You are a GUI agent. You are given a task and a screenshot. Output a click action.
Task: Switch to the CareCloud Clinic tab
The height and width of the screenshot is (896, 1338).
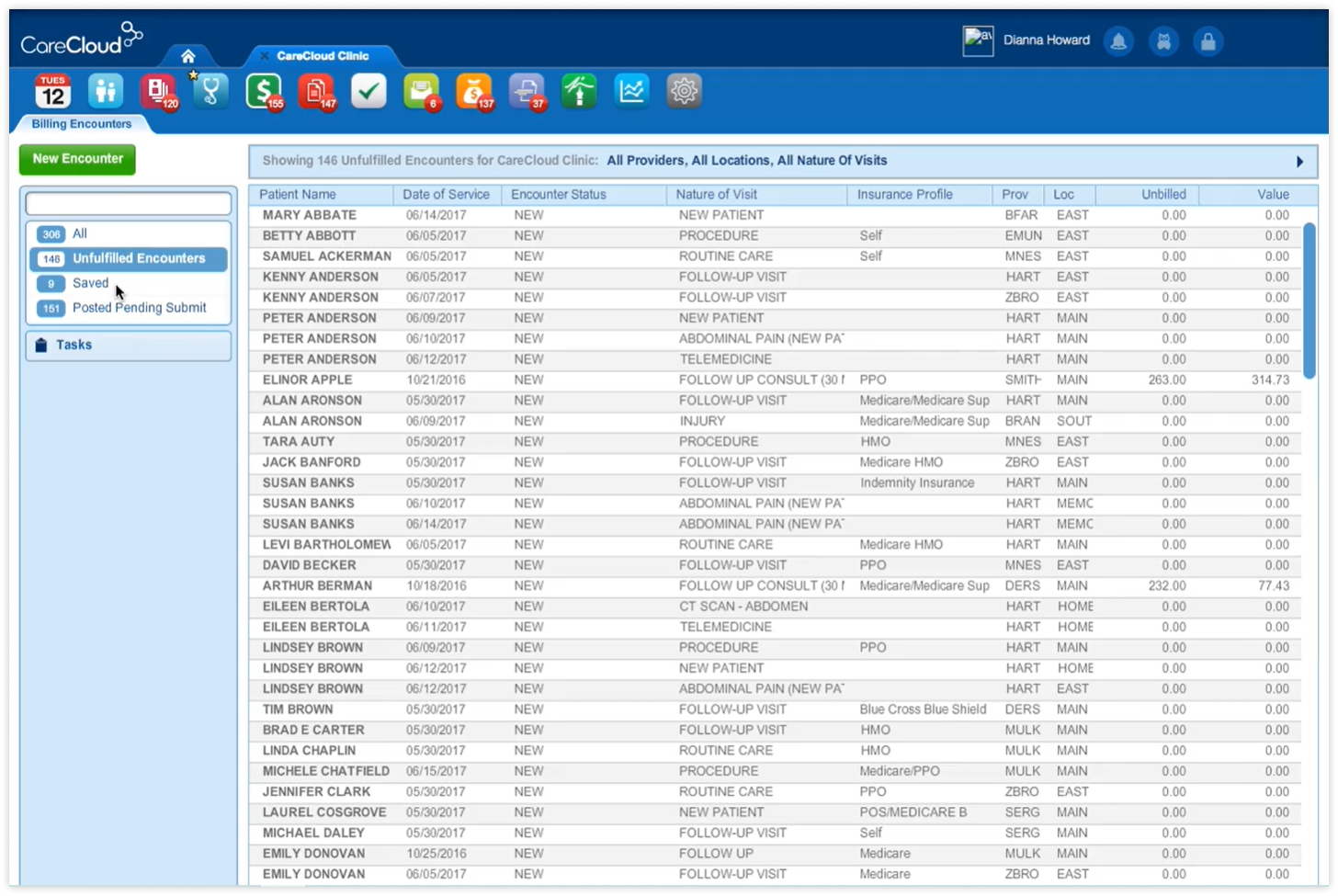click(323, 56)
